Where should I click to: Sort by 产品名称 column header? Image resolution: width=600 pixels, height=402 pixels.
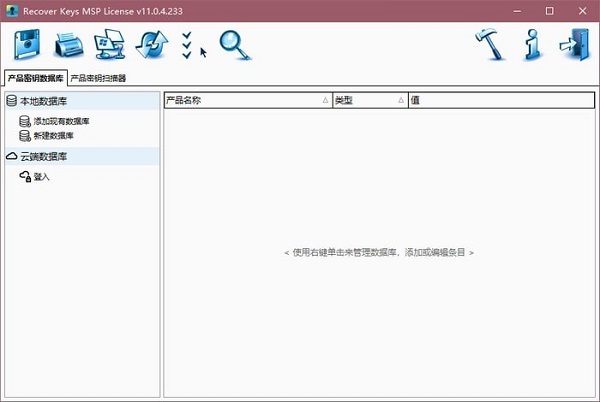pos(248,100)
